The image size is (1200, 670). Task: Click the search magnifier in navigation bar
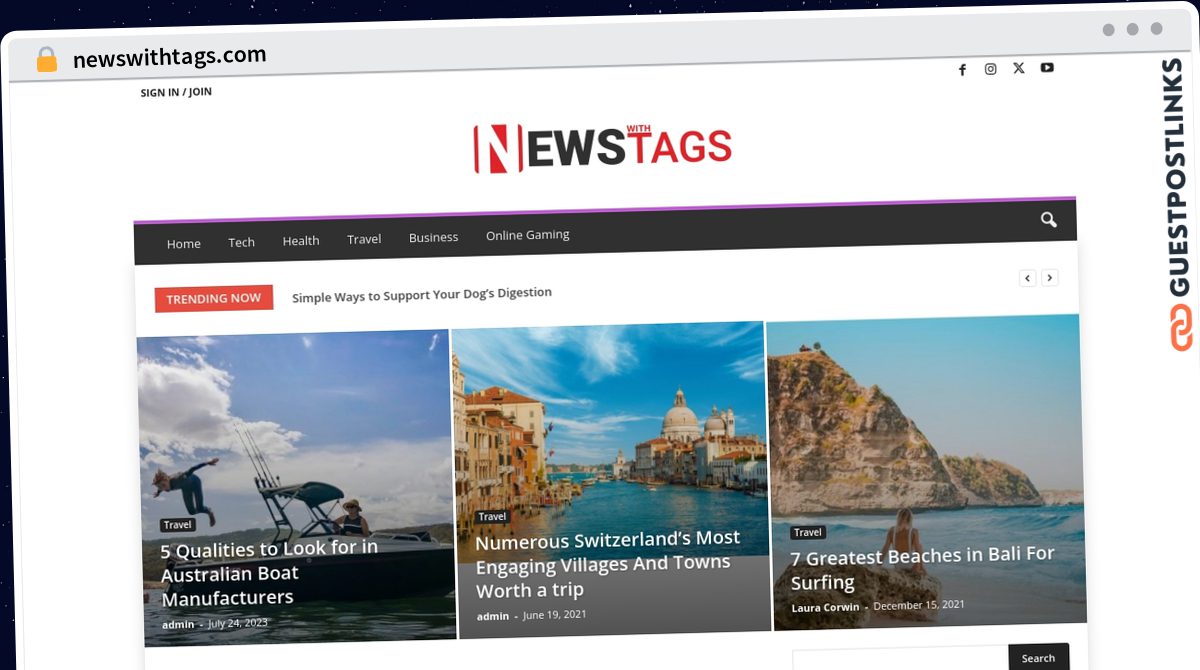(1048, 220)
